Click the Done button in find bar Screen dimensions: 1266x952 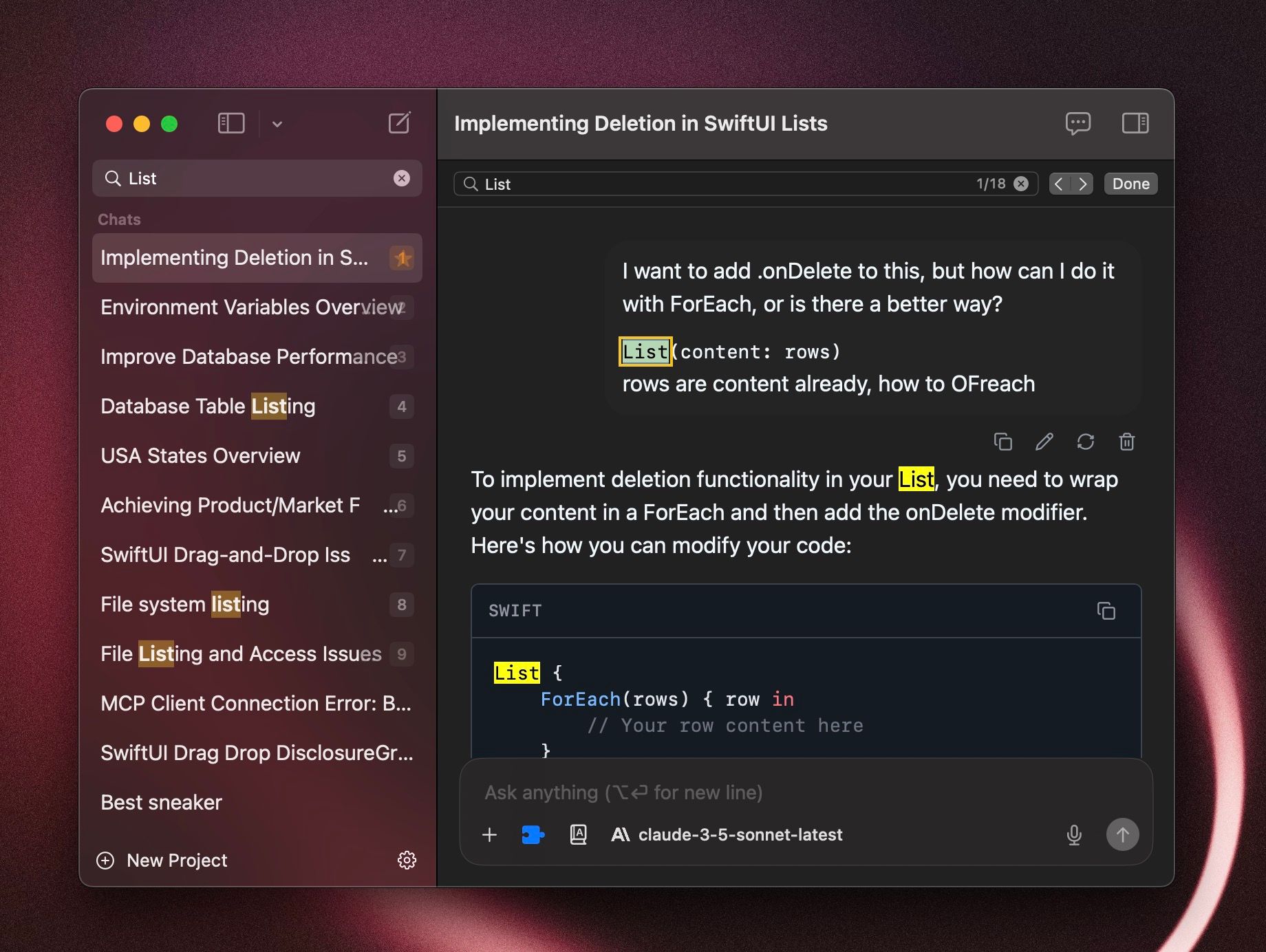1130,184
